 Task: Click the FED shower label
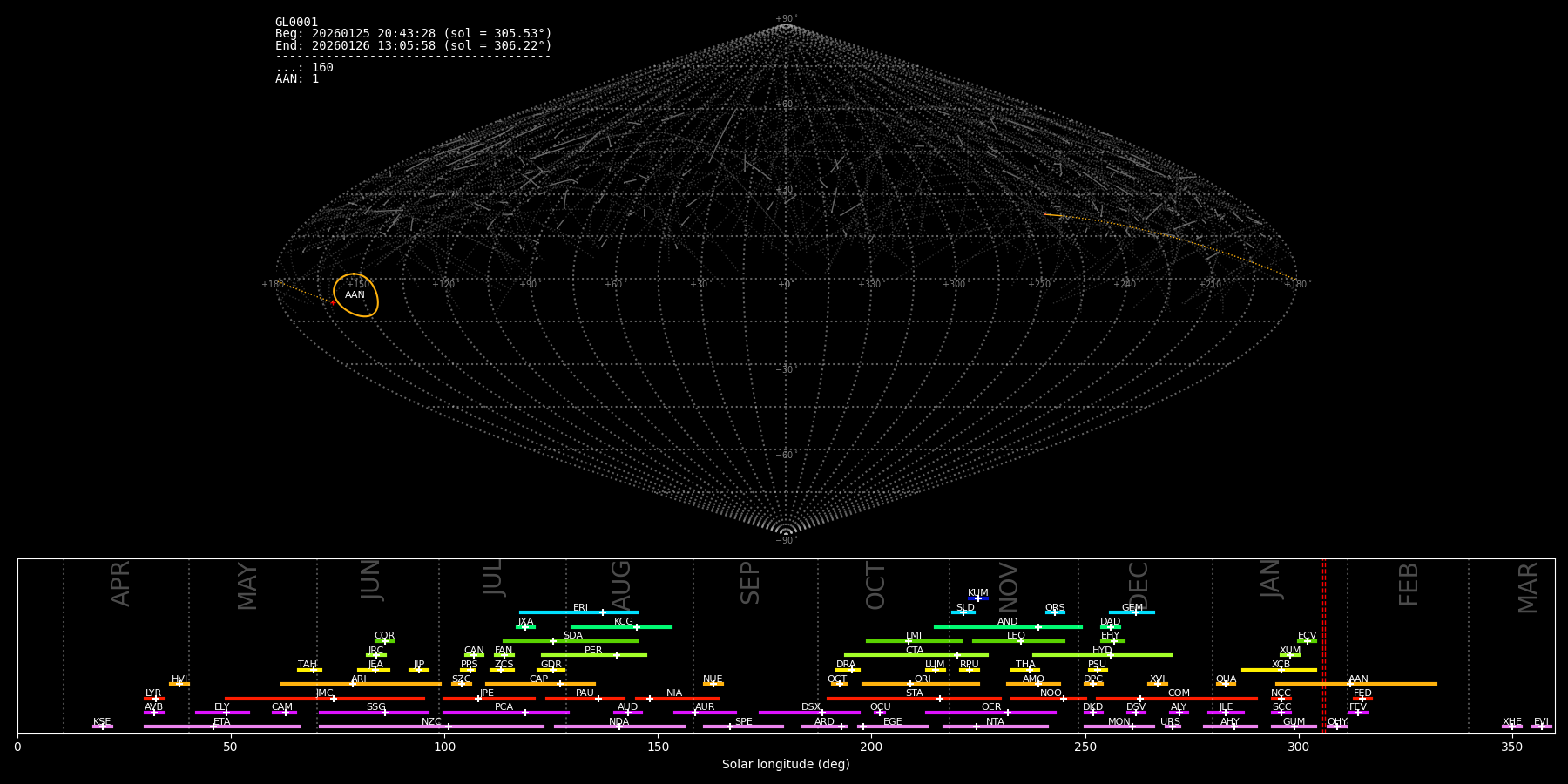pos(1362,693)
